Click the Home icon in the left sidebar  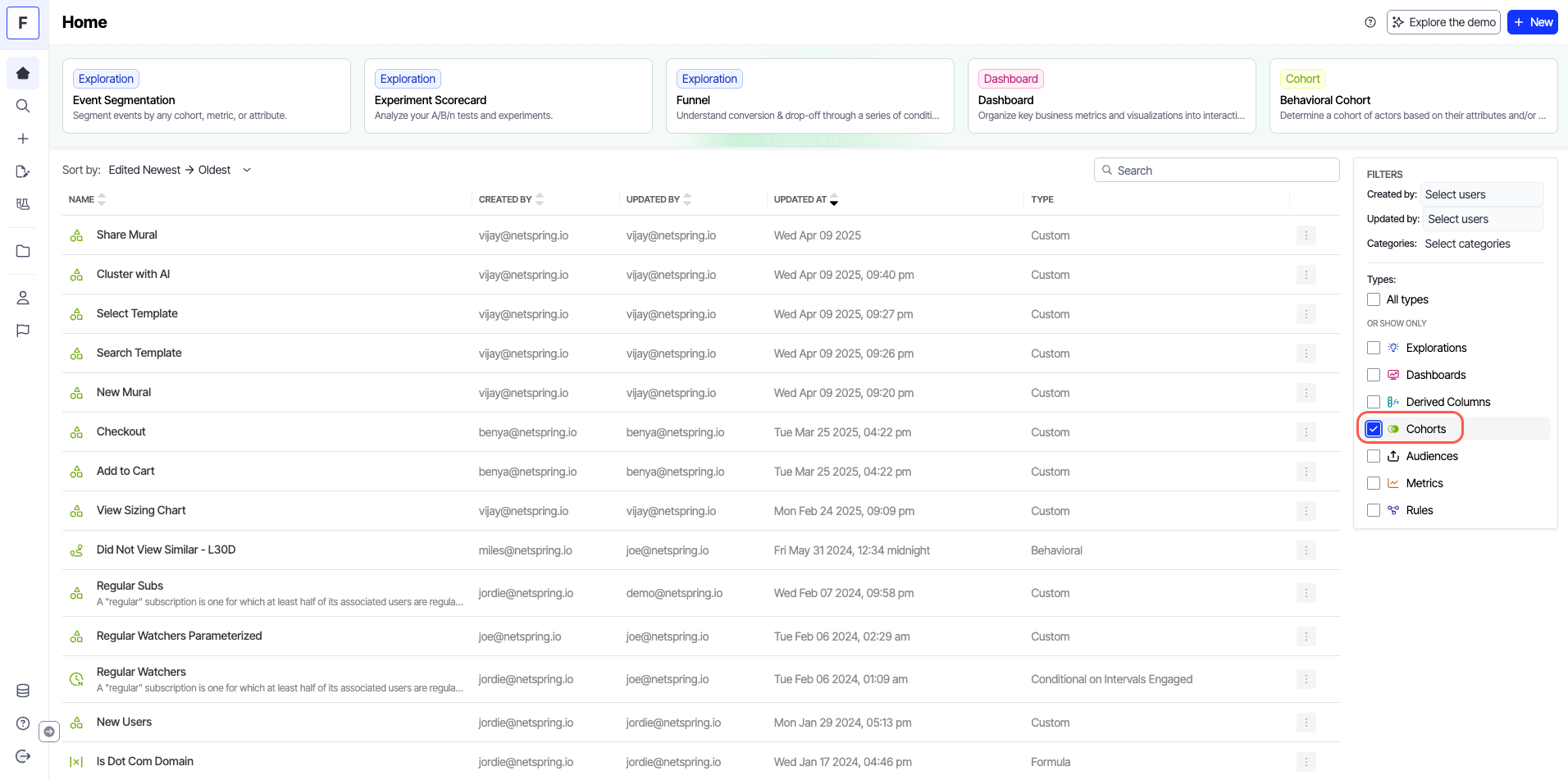click(23, 73)
